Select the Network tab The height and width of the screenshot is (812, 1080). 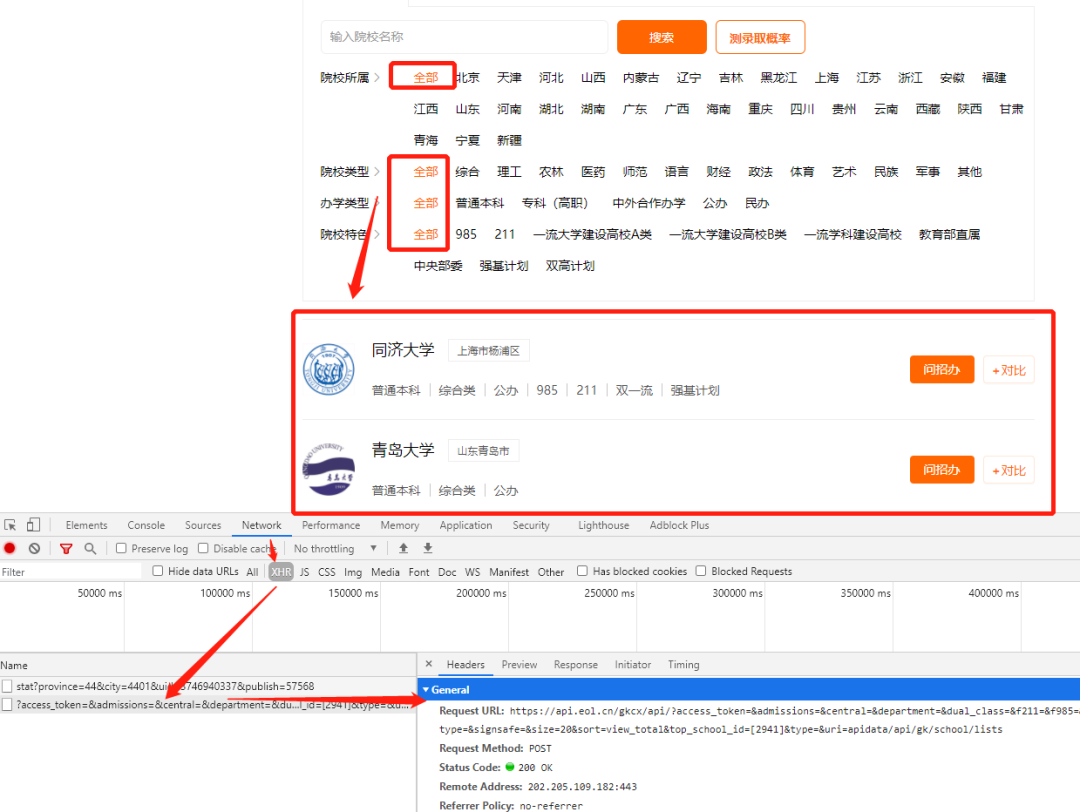pos(262,525)
